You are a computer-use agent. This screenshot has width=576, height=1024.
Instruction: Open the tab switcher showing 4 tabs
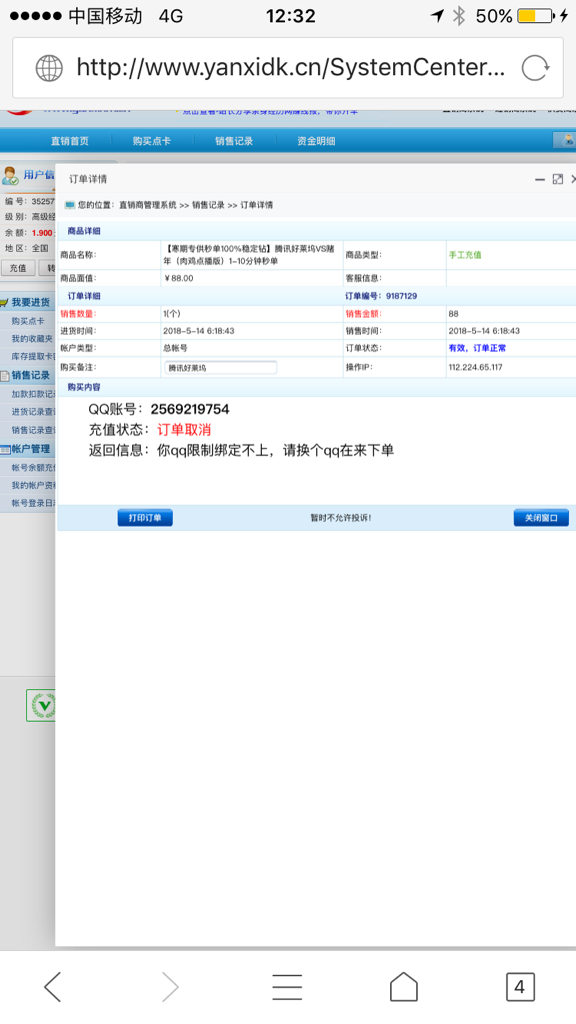point(520,987)
